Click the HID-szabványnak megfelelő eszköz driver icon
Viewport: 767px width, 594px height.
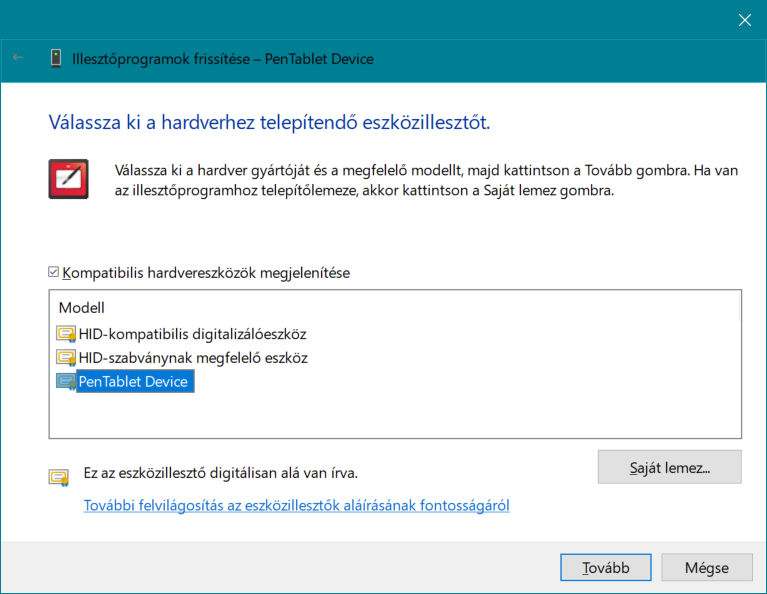66,358
